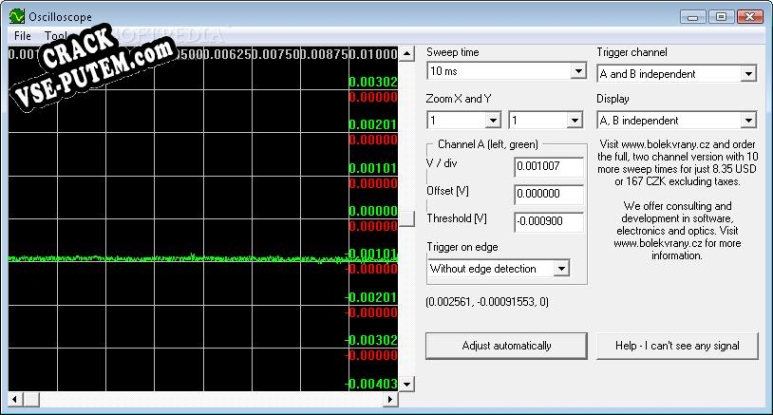Click the vertical scrollbar up arrow
This screenshot has height=415, width=773.
click(x=407, y=52)
